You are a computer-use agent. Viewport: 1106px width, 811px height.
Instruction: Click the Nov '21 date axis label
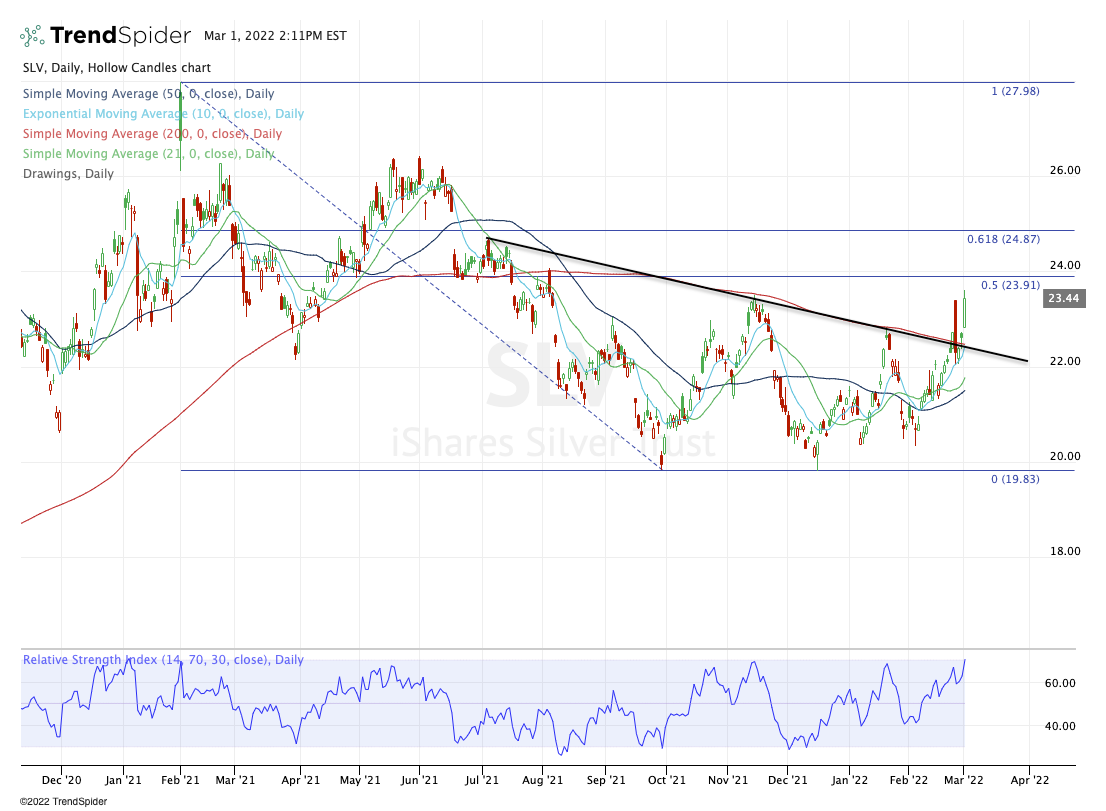pyautogui.click(x=728, y=780)
